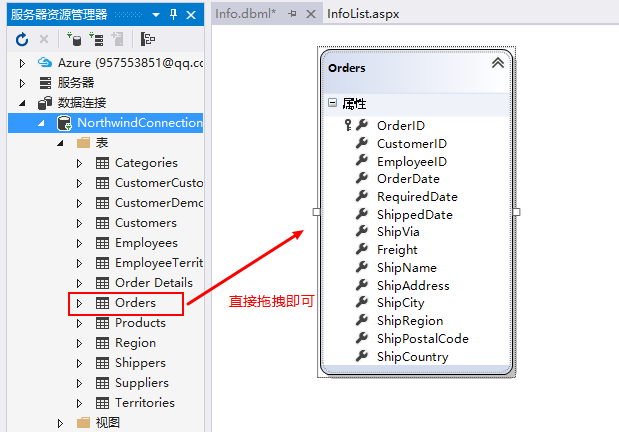Select the Categories table
619x432 pixels.
pos(146,163)
